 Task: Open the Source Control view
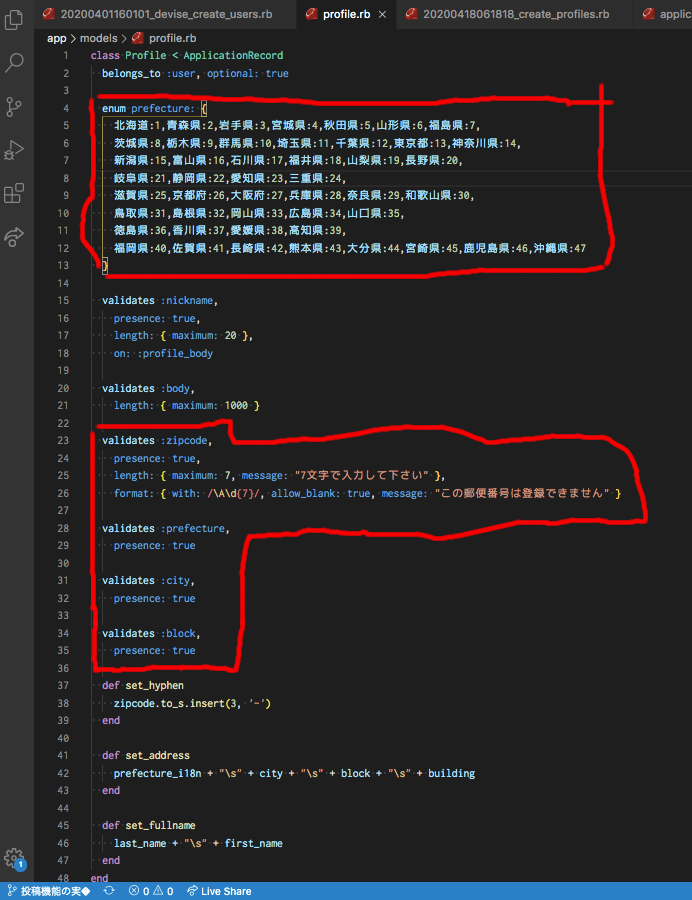tap(14, 107)
